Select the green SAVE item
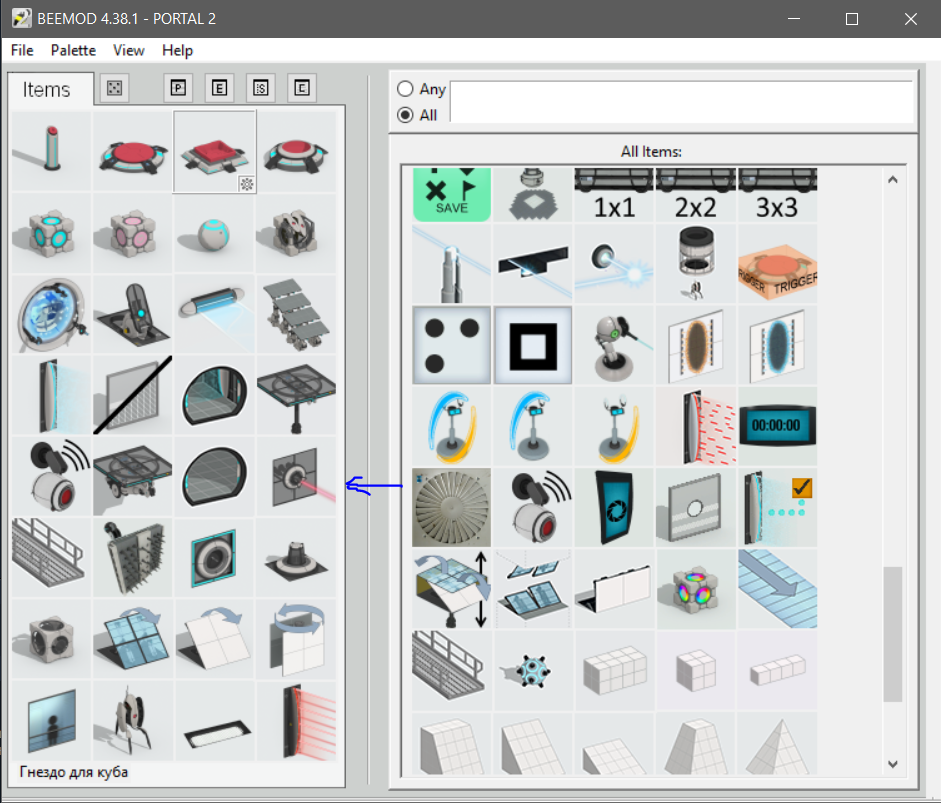 pyautogui.click(x=451, y=194)
